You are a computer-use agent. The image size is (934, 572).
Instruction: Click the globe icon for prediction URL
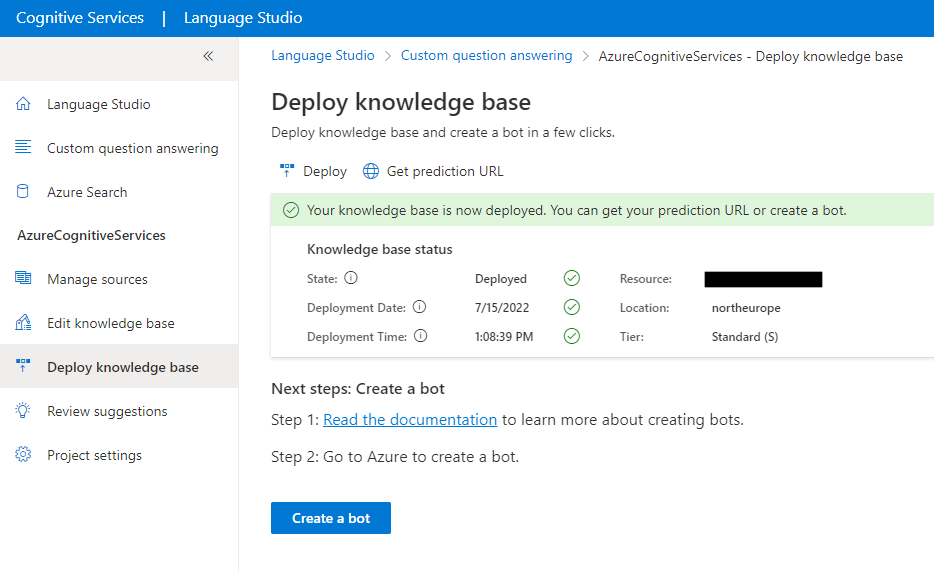(371, 172)
